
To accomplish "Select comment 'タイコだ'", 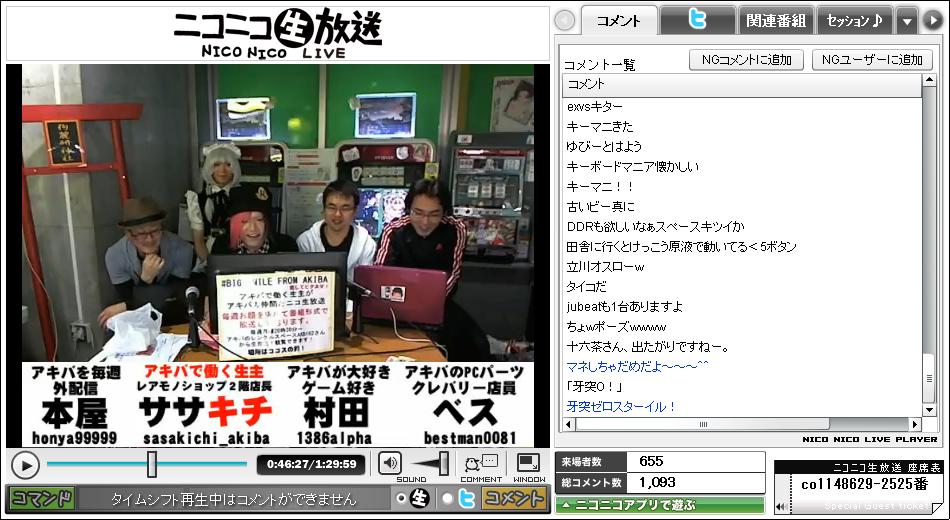I will pos(586,287).
